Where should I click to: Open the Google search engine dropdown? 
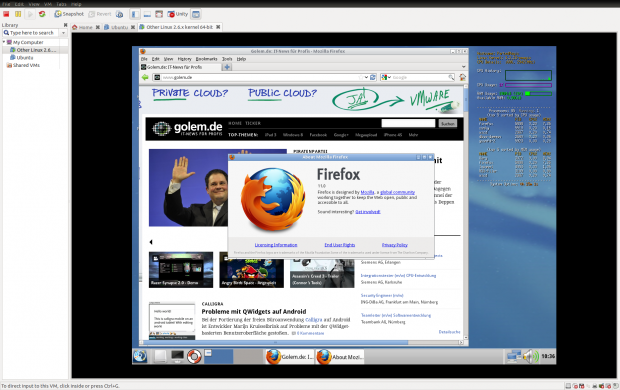pos(386,78)
